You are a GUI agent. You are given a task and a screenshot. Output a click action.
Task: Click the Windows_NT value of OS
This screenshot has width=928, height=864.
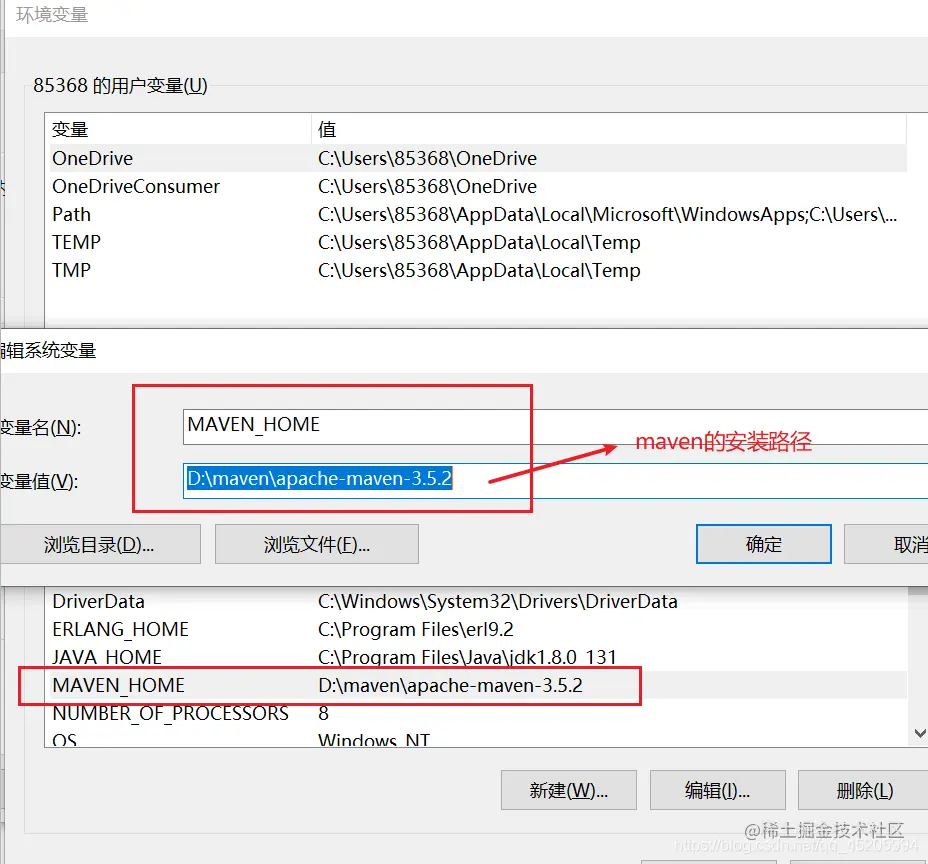tap(374, 739)
